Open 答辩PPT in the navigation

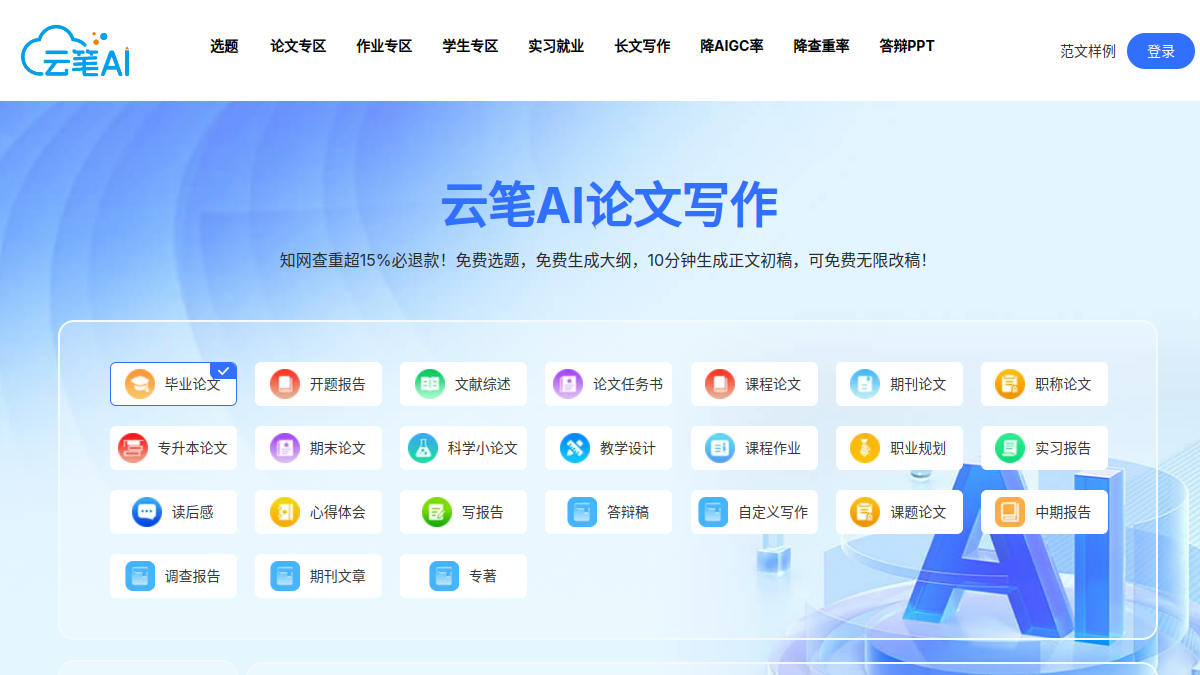907,46
